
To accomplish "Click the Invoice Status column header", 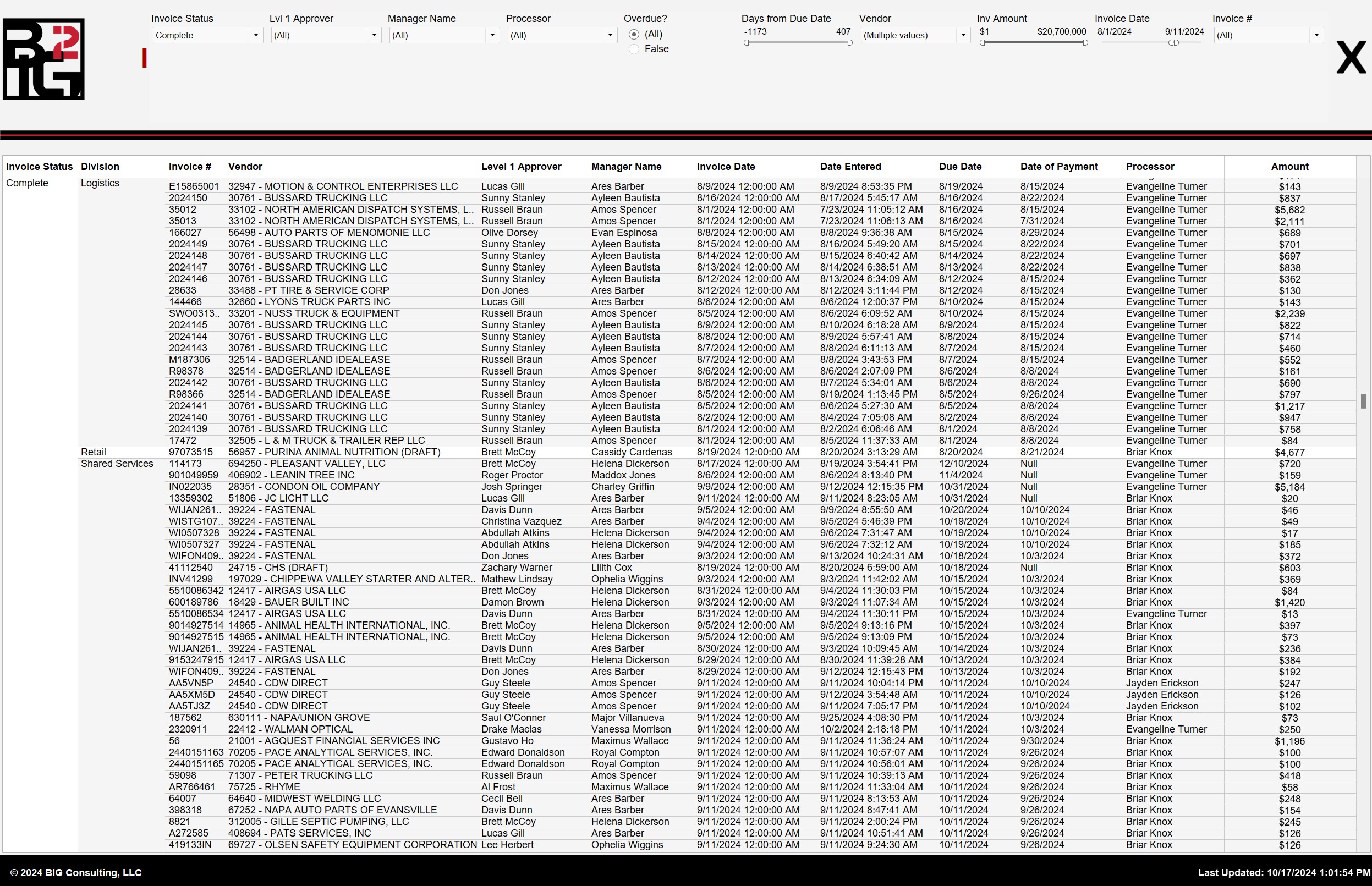I will point(39,167).
